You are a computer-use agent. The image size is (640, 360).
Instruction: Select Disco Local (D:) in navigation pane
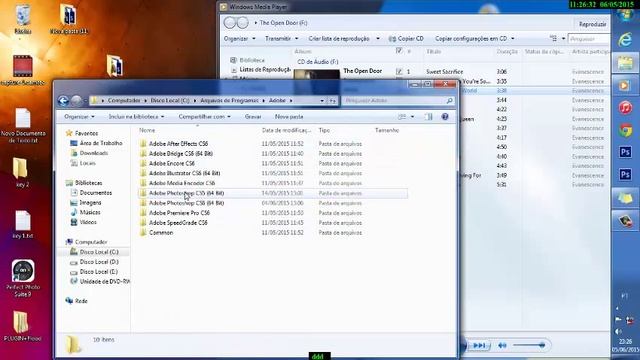pyautogui.click(x=99, y=262)
